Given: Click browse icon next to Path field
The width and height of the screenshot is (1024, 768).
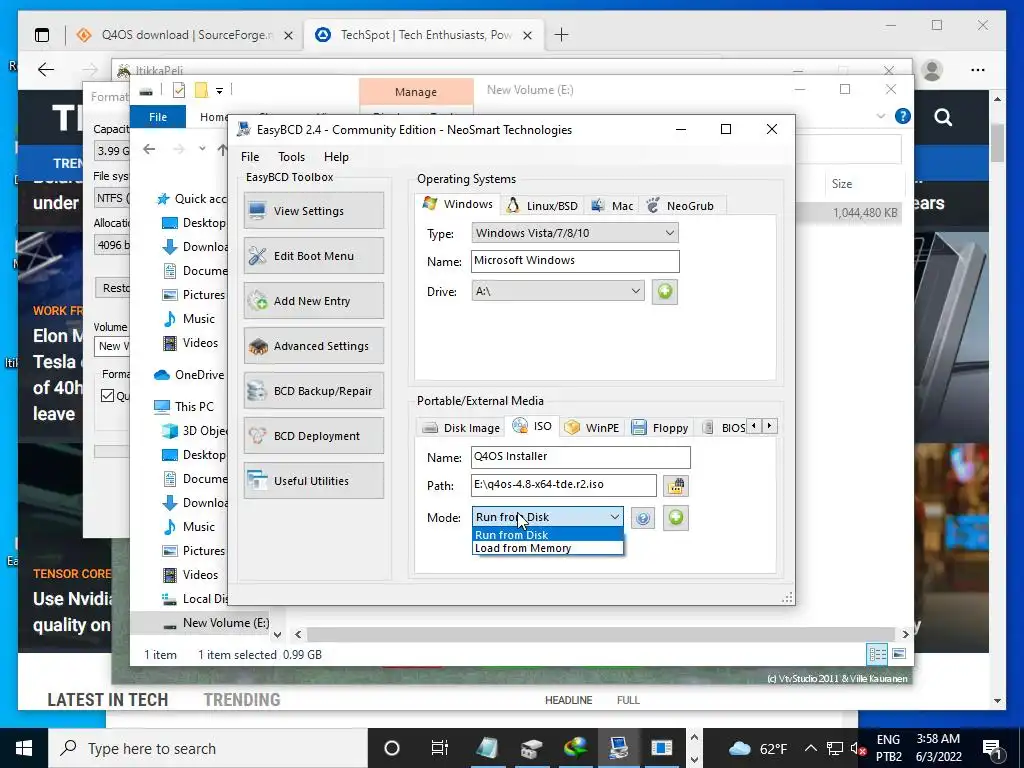Looking at the screenshot, I should (x=676, y=486).
